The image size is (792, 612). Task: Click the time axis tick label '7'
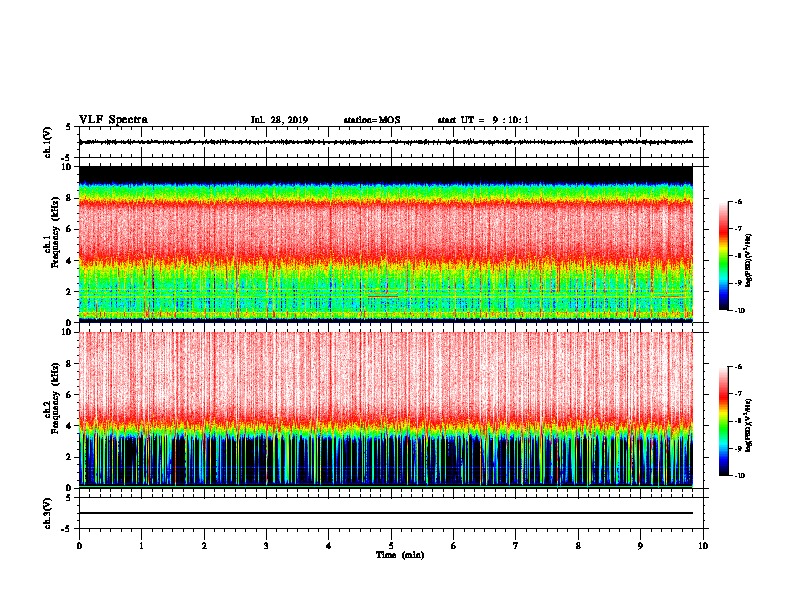pyautogui.click(x=516, y=546)
